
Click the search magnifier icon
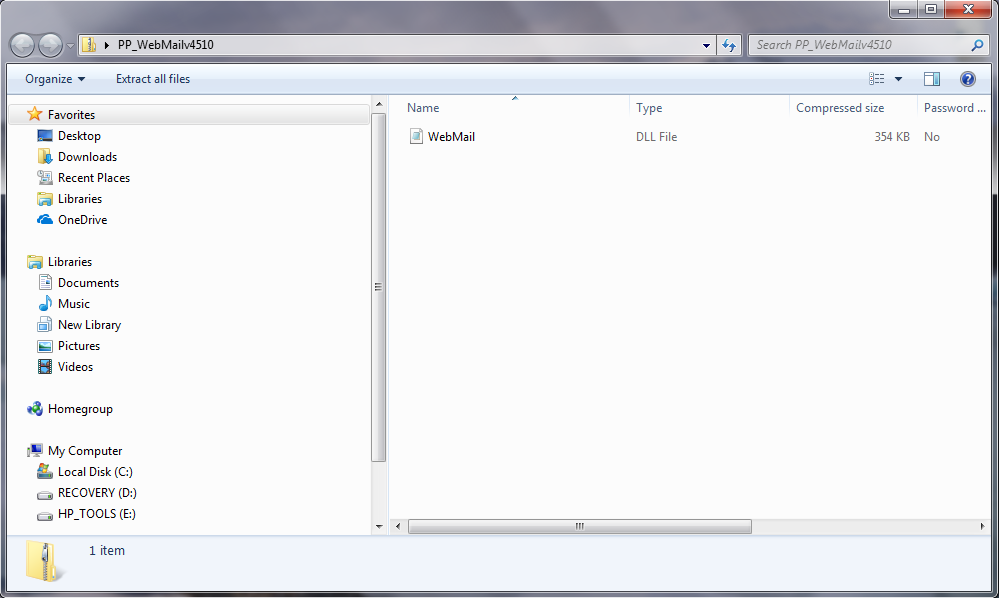pyautogui.click(x=977, y=45)
